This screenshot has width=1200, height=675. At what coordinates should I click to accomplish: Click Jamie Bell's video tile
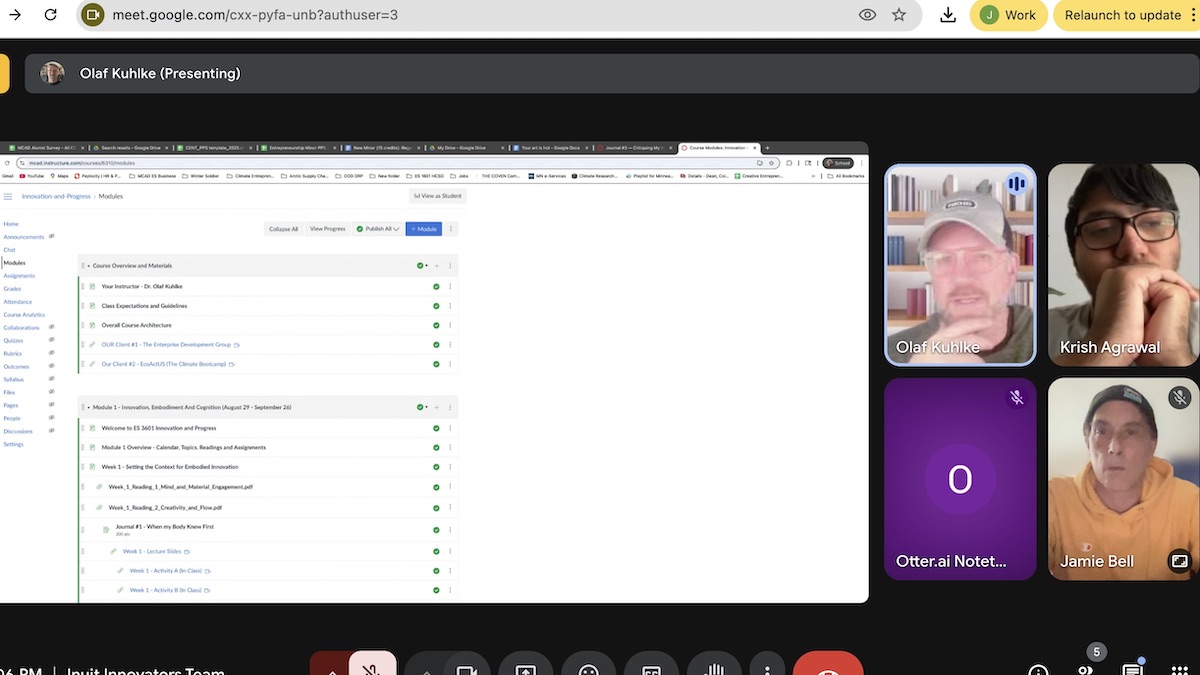[1123, 478]
